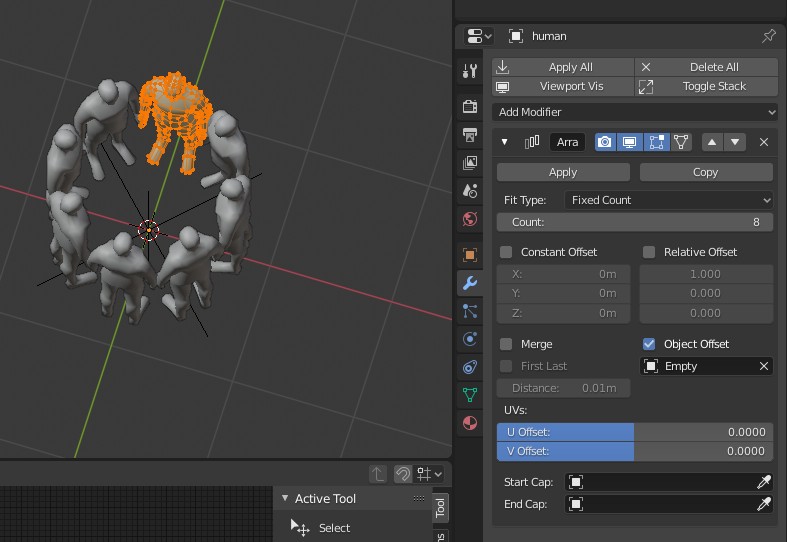Open the Render properties tab
The width and height of the screenshot is (787, 542).
pyautogui.click(x=470, y=106)
